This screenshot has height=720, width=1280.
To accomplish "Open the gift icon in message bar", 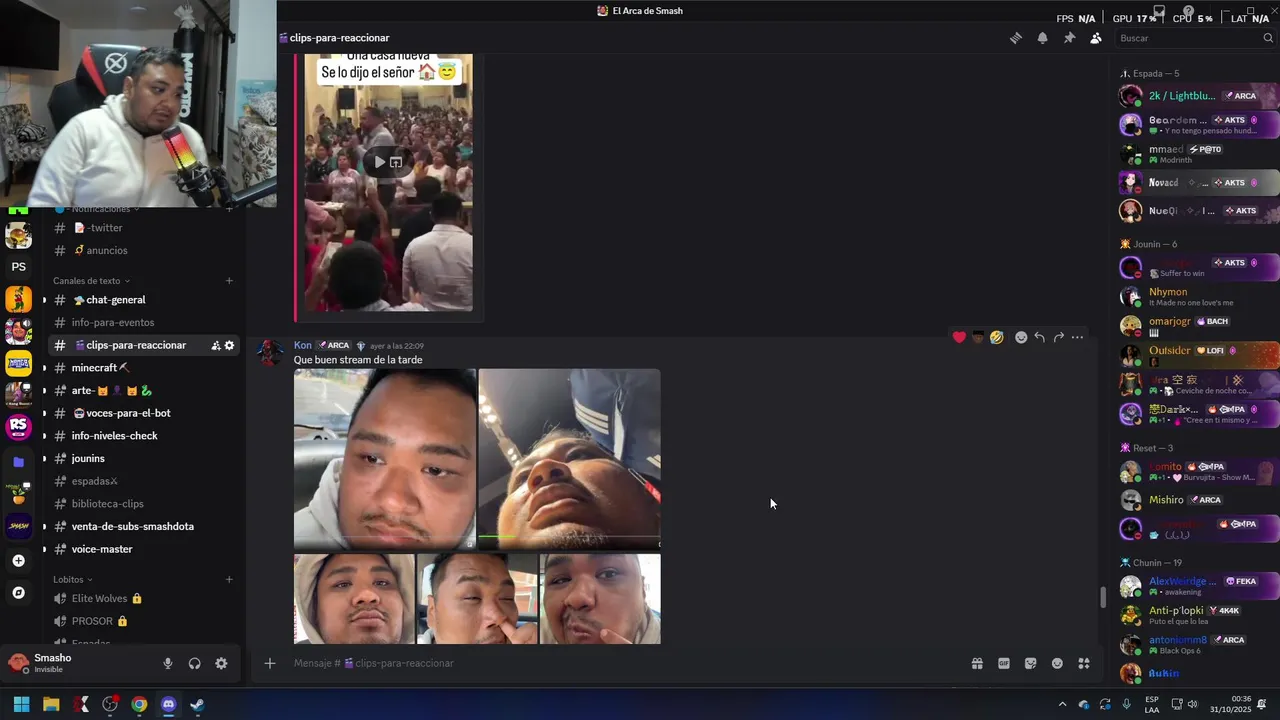I will (x=977, y=663).
